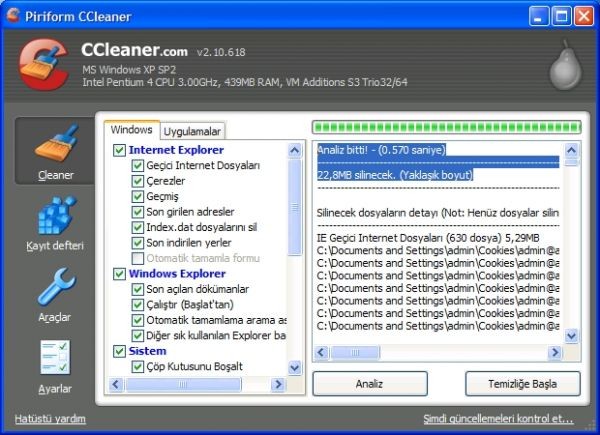This screenshot has height=435, width=600.
Task: Toggle Index.dat dosyalarını sil checkbox
Action: coord(137,227)
